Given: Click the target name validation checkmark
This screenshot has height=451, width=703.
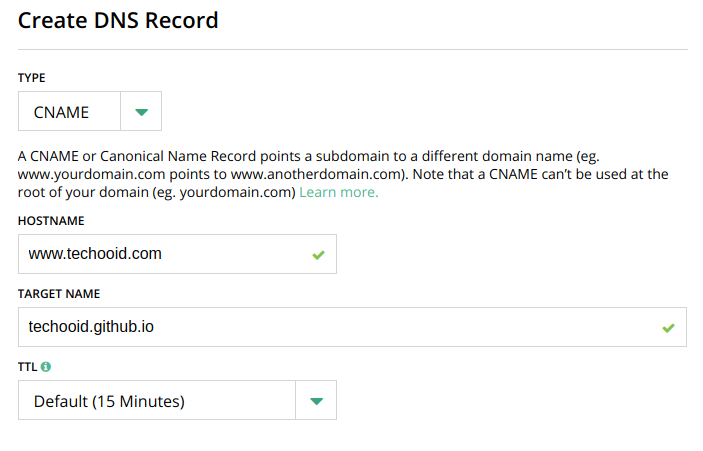Looking at the screenshot, I should tap(668, 328).
